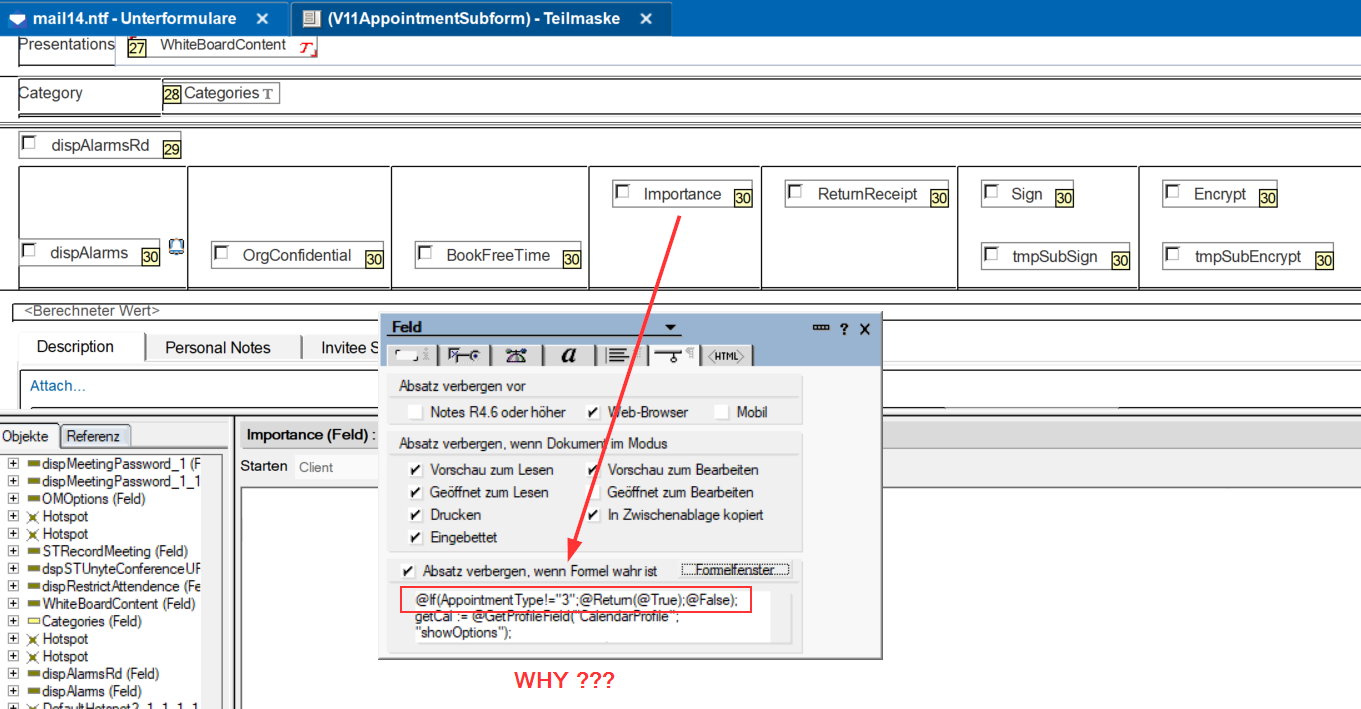
Task: Click the Formelfenster button
Action: 735,570
